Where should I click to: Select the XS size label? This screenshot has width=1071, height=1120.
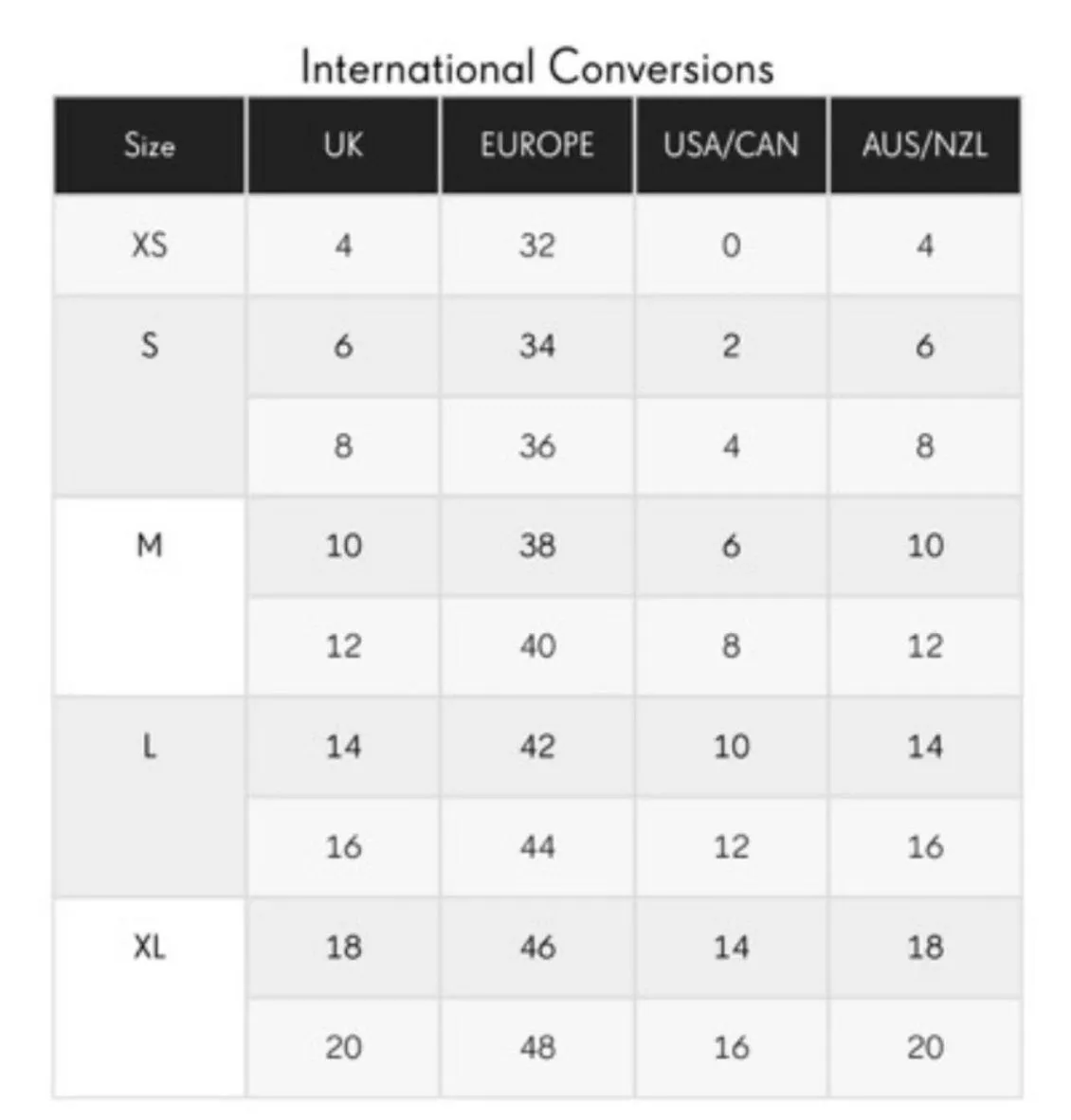point(150,245)
